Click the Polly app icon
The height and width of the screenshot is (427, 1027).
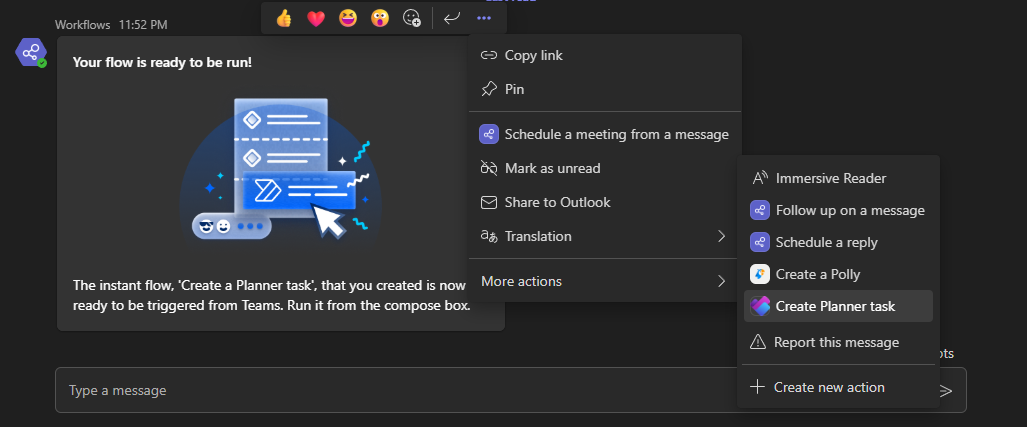click(x=760, y=274)
